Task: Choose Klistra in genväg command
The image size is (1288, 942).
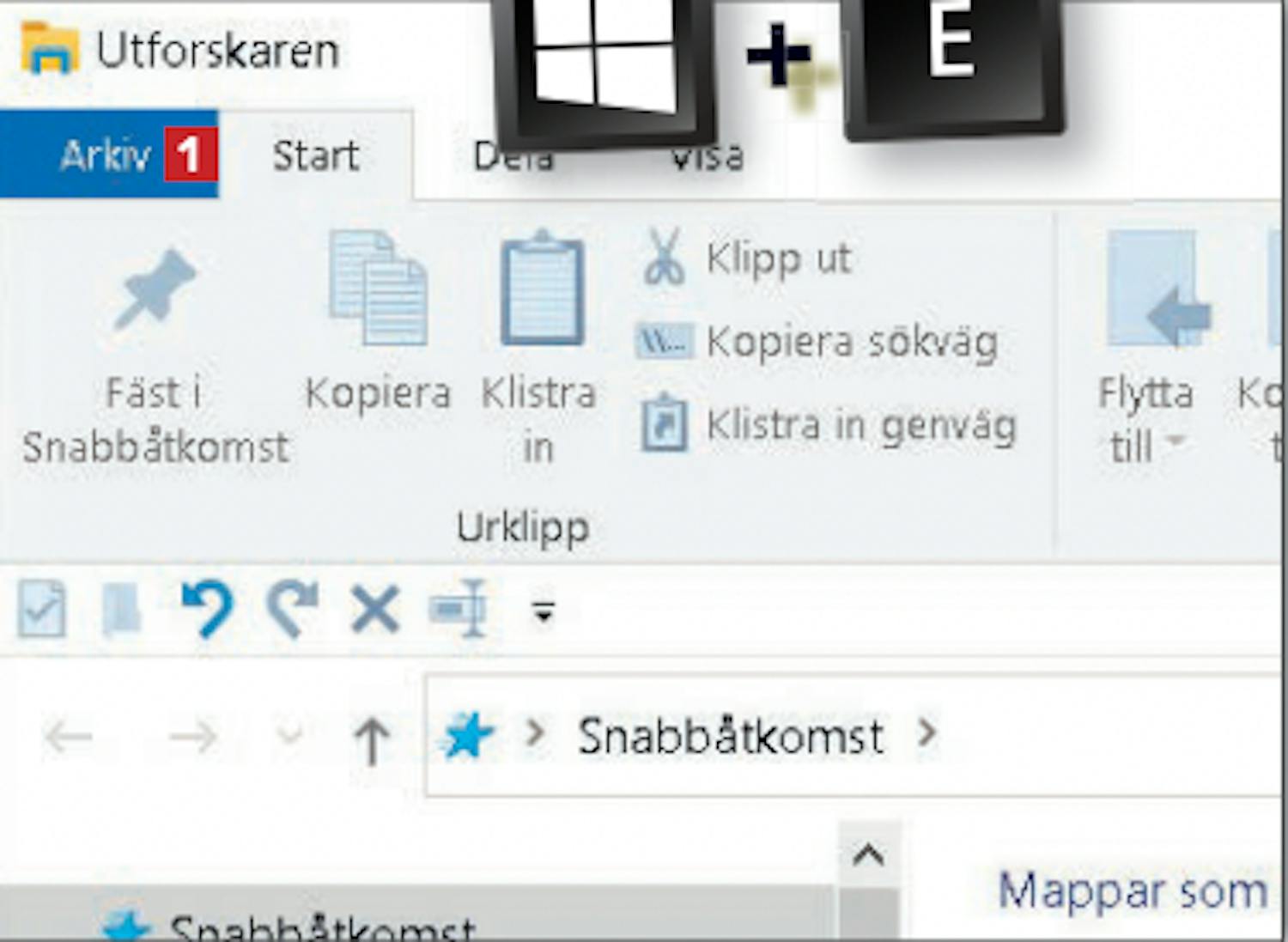Action: click(x=828, y=424)
